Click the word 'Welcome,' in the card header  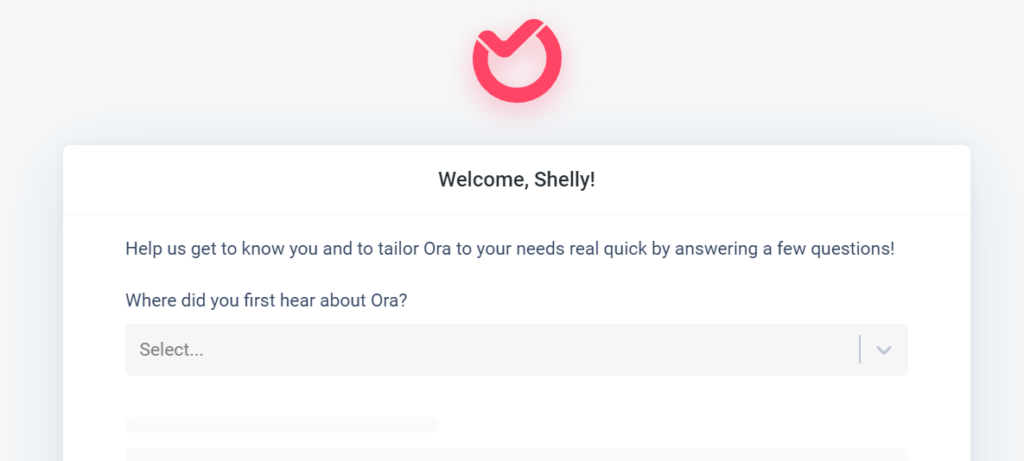pos(484,180)
